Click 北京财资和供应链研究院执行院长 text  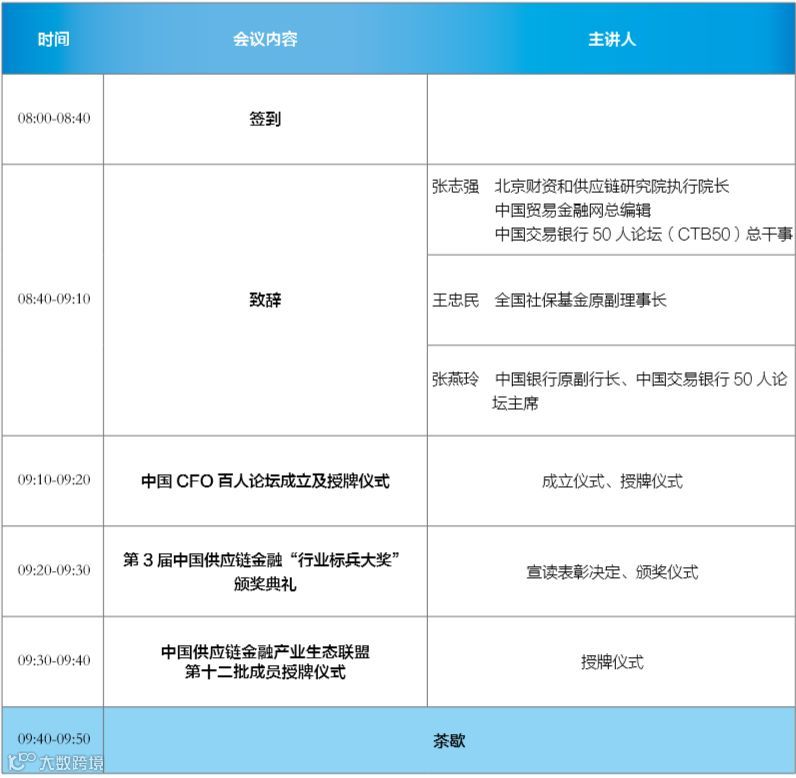[612, 186]
